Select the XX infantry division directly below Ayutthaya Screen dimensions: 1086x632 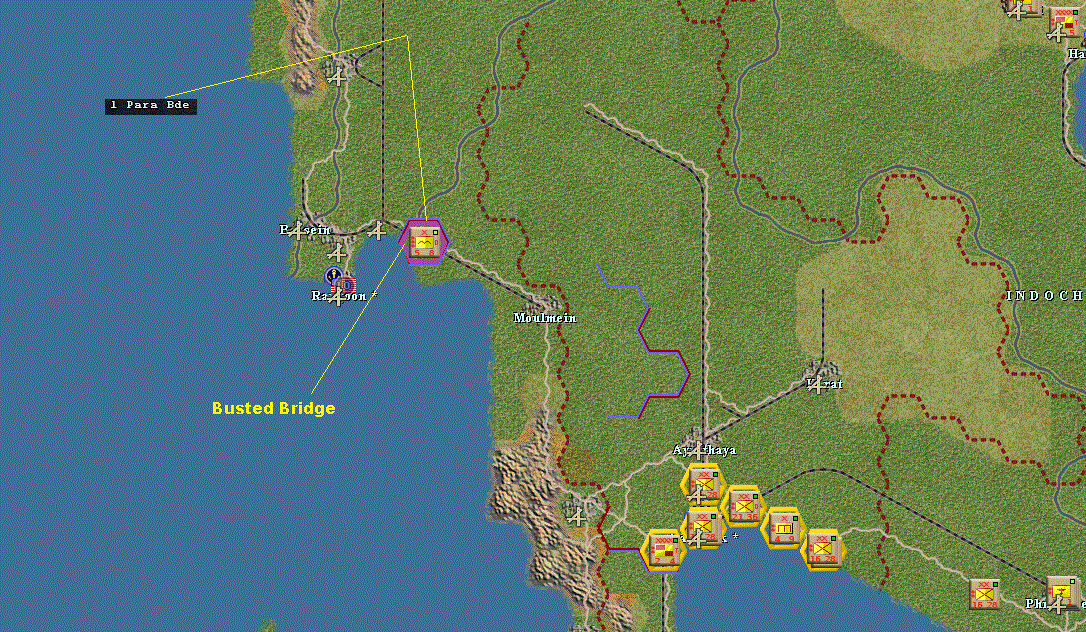pos(702,484)
